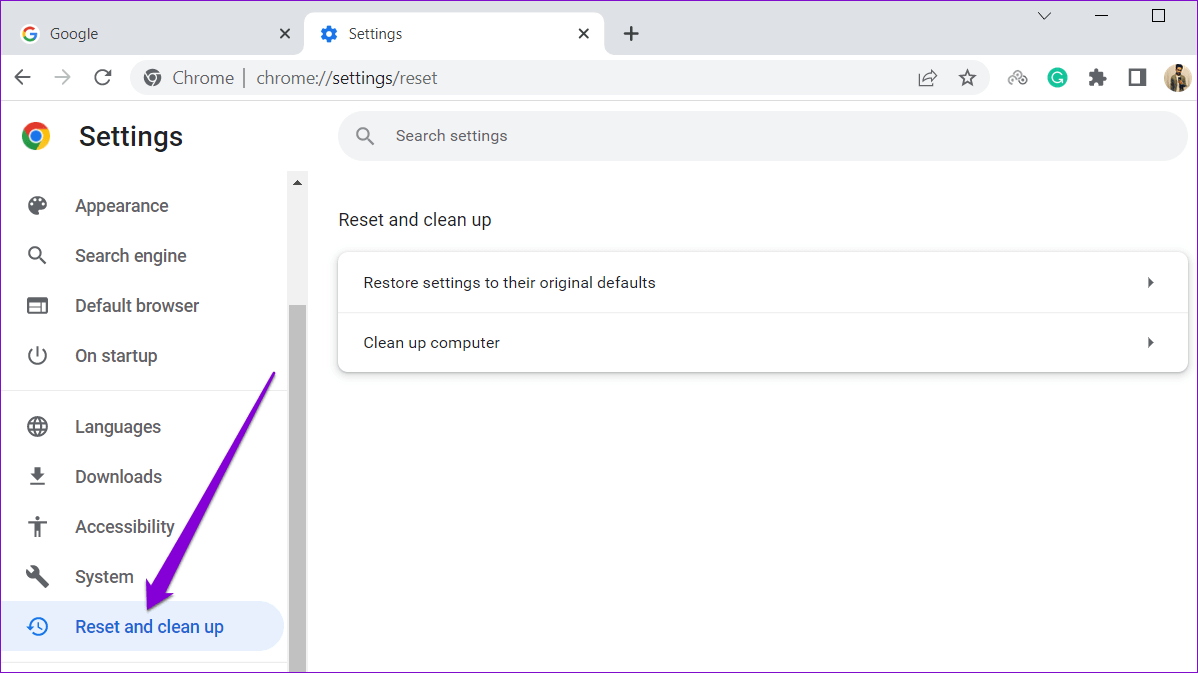Click the Accessibility person icon
This screenshot has width=1198, height=673.
coord(37,526)
